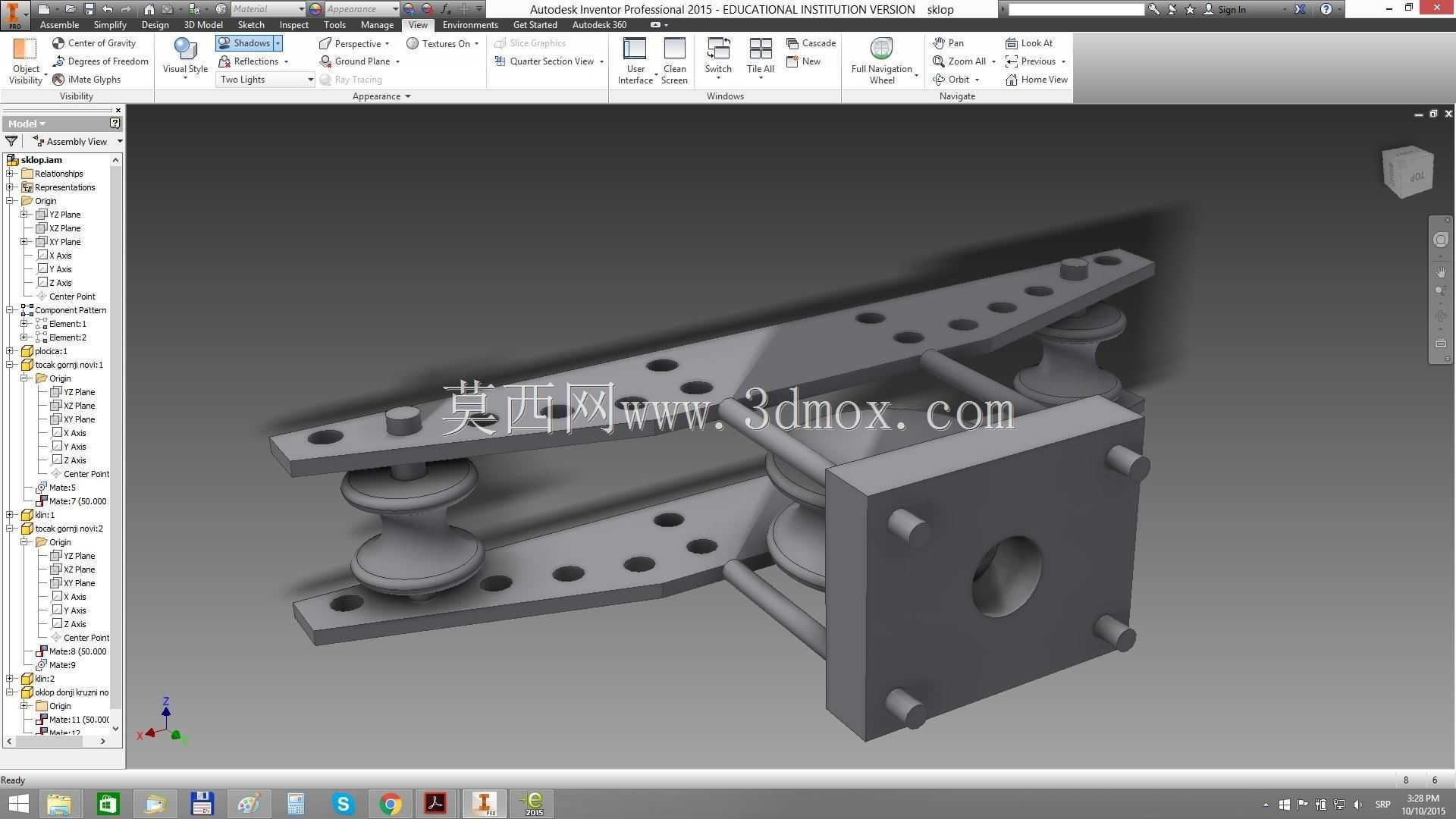Open the Windows Start menu

click(x=18, y=804)
